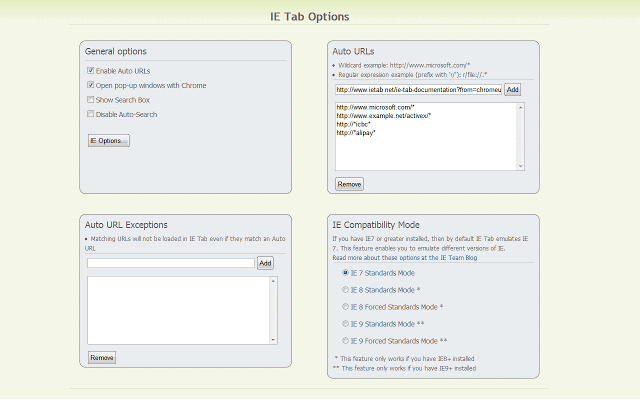Choose IE 8 Forced Standards Mode
This screenshot has height=400, width=640.
(346, 306)
